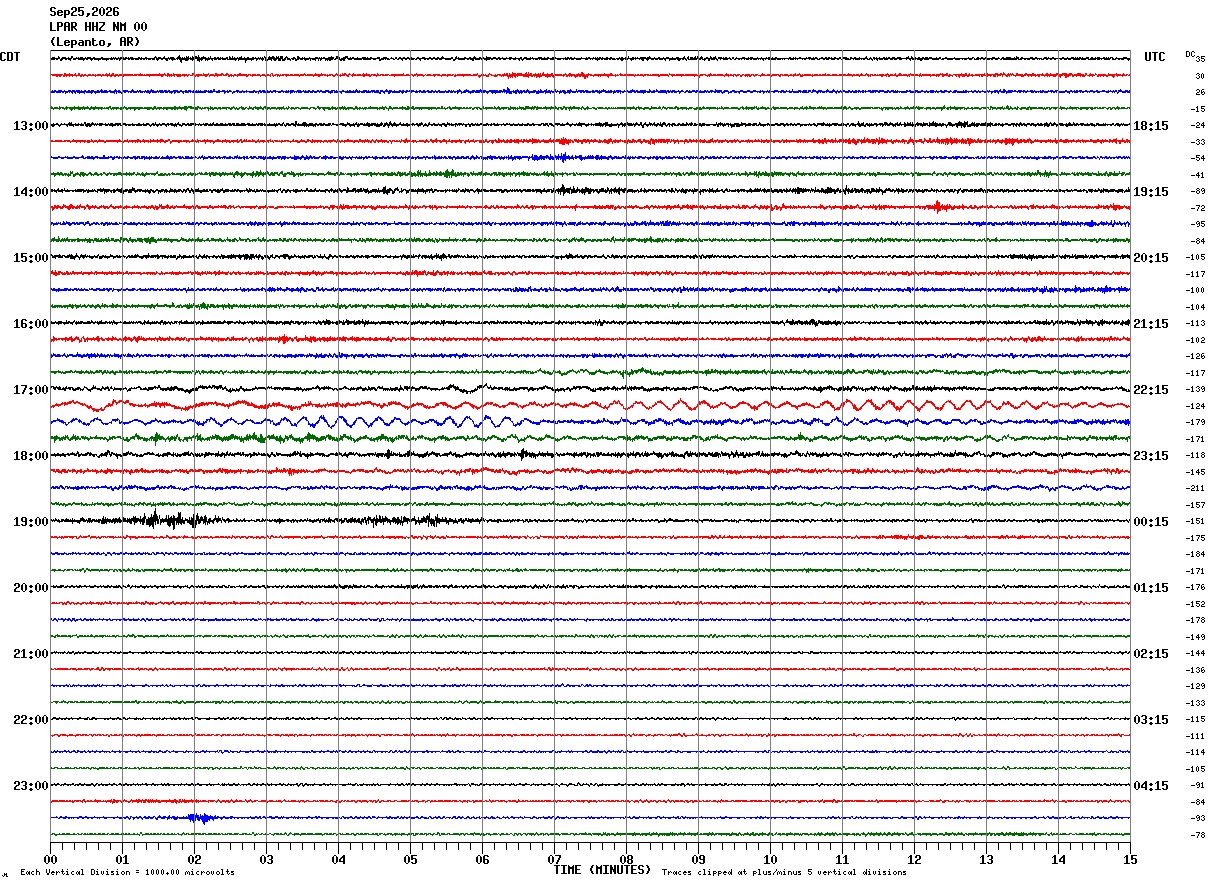Click the blue seismic burst near 23:00 row
This screenshot has width=1210, height=886.
pos(200,818)
